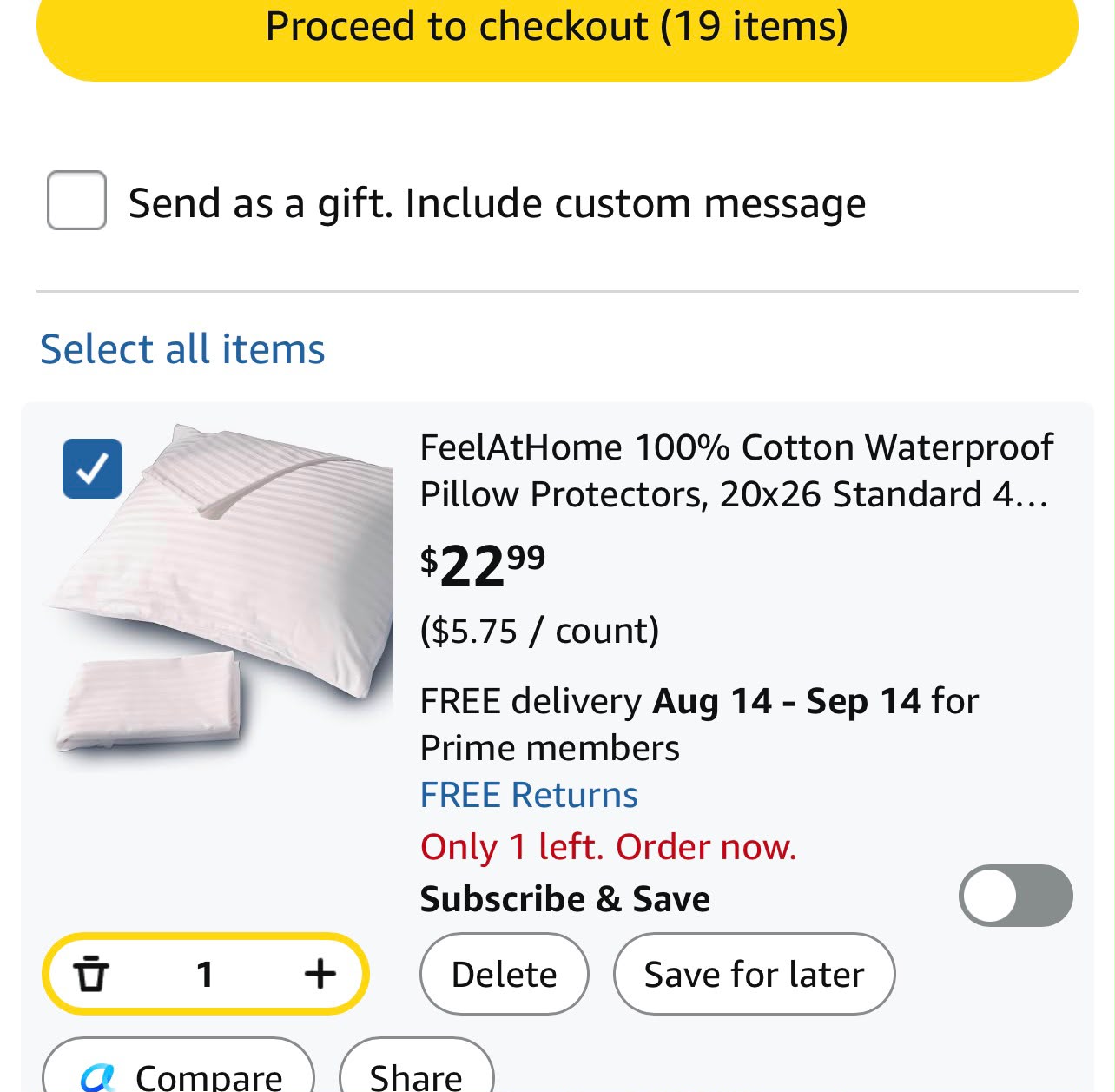Click Select all items link
The width and height of the screenshot is (1115, 1092).
coord(182,349)
